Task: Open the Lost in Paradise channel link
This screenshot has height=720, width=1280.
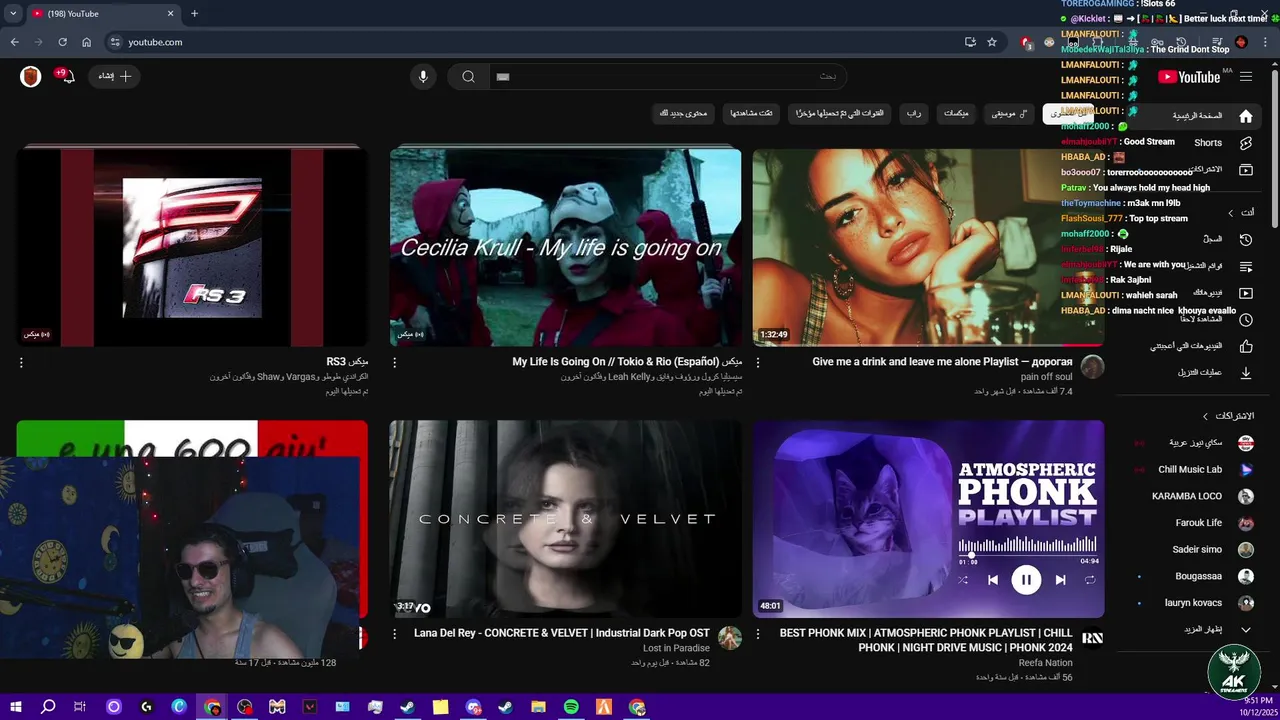Action: (676, 648)
